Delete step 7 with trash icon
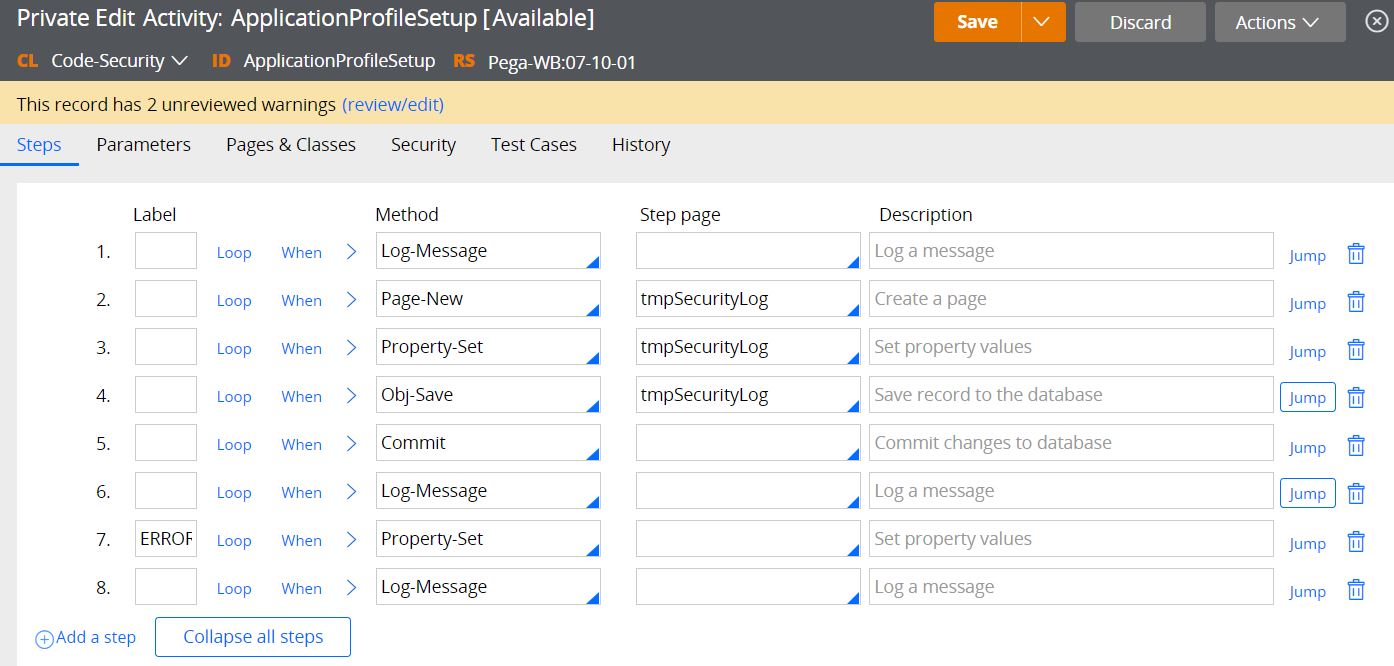 coord(1356,541)
